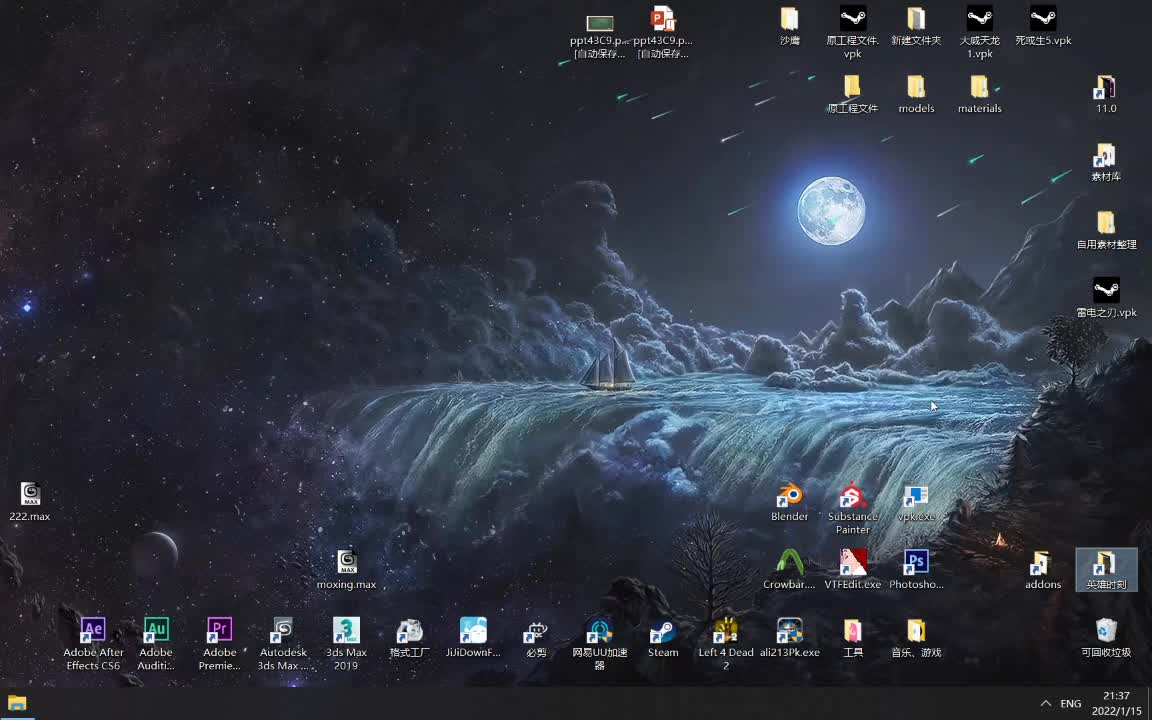
Task: Open the taskbar clock showing 21:37
Action: click(x=1116, y=703)
